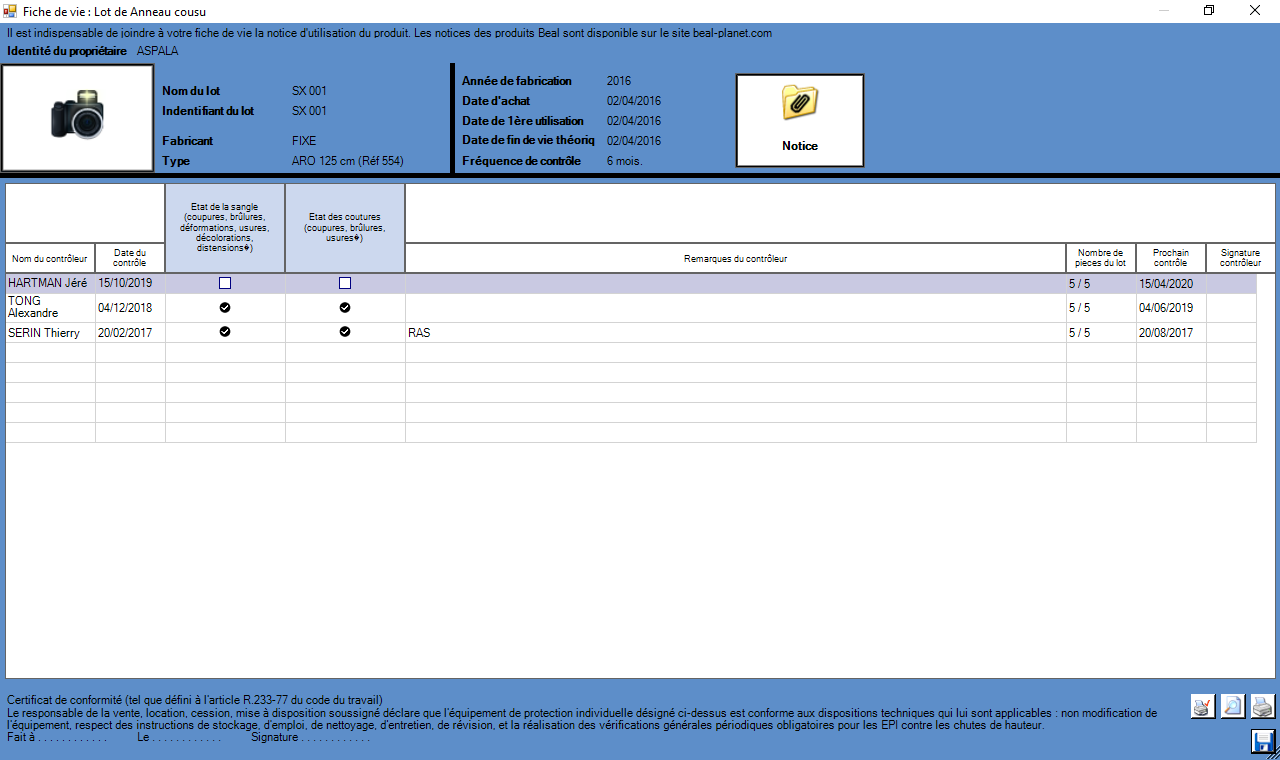Screen dimensions: 1280x760
Task: Restore down the window
Action: point(1209,11)
